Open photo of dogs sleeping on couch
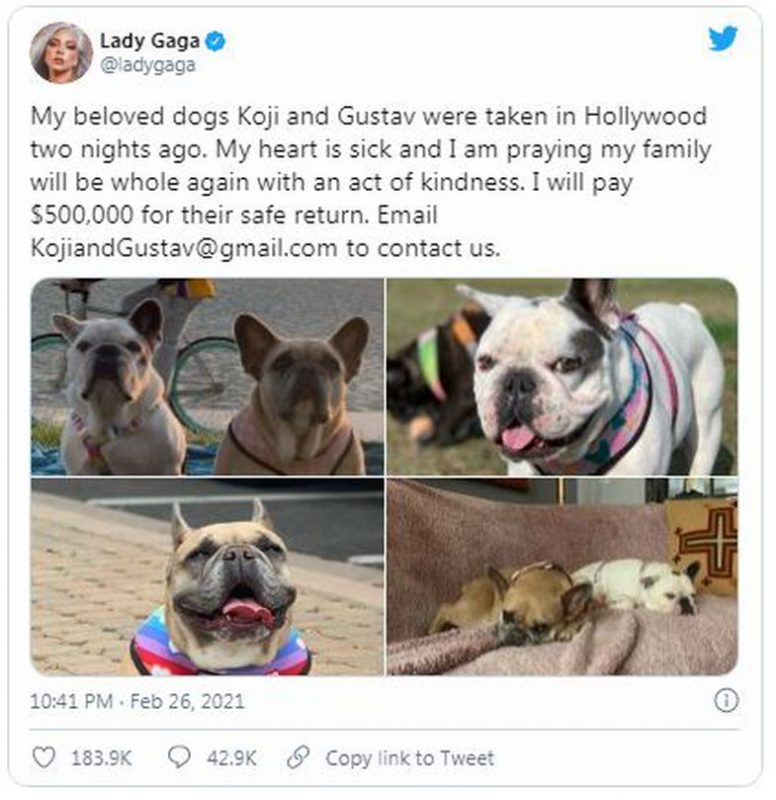The width and height of the screenshot is (776, 800). [x=562, y=577]
